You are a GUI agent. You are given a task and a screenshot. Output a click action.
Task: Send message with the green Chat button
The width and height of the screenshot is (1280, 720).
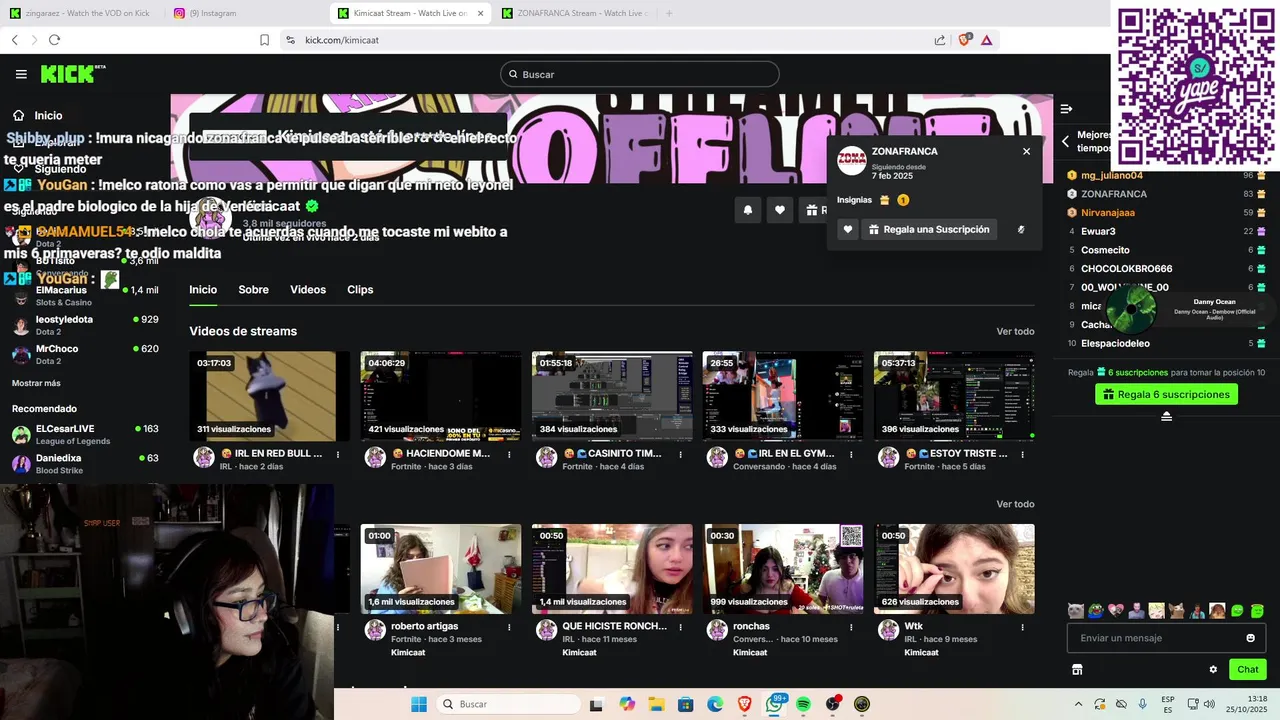[1248, 670]
